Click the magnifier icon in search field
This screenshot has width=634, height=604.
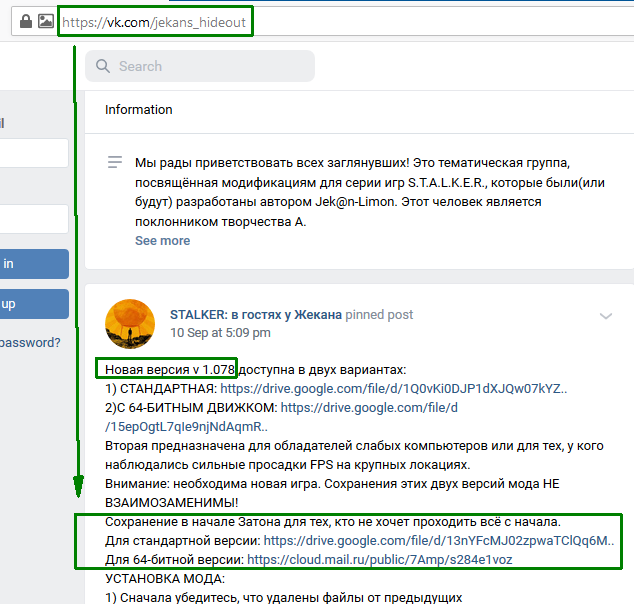click(x=103, y=66)
